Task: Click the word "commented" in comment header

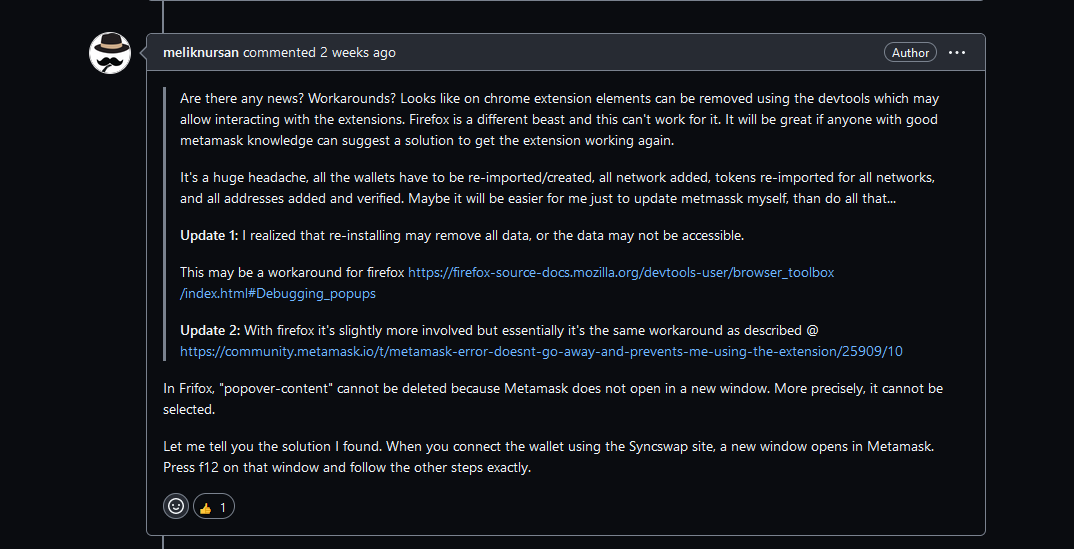Action: 279,53
